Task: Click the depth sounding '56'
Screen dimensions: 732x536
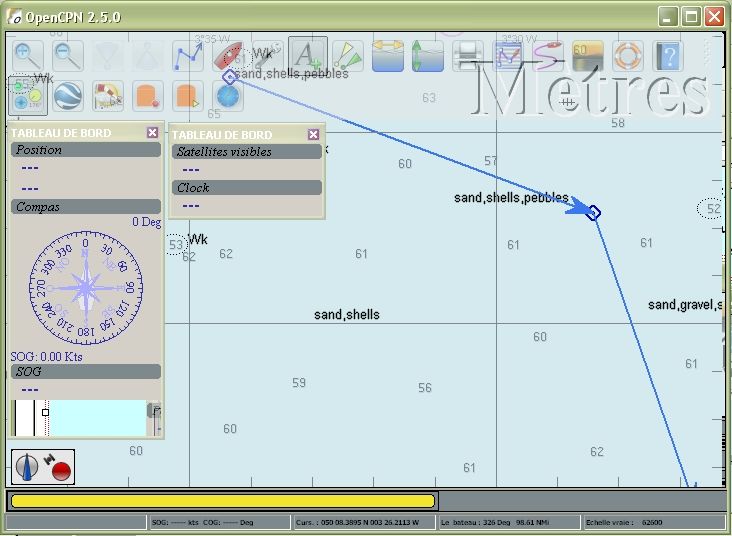Action: [x=425, y=388]
